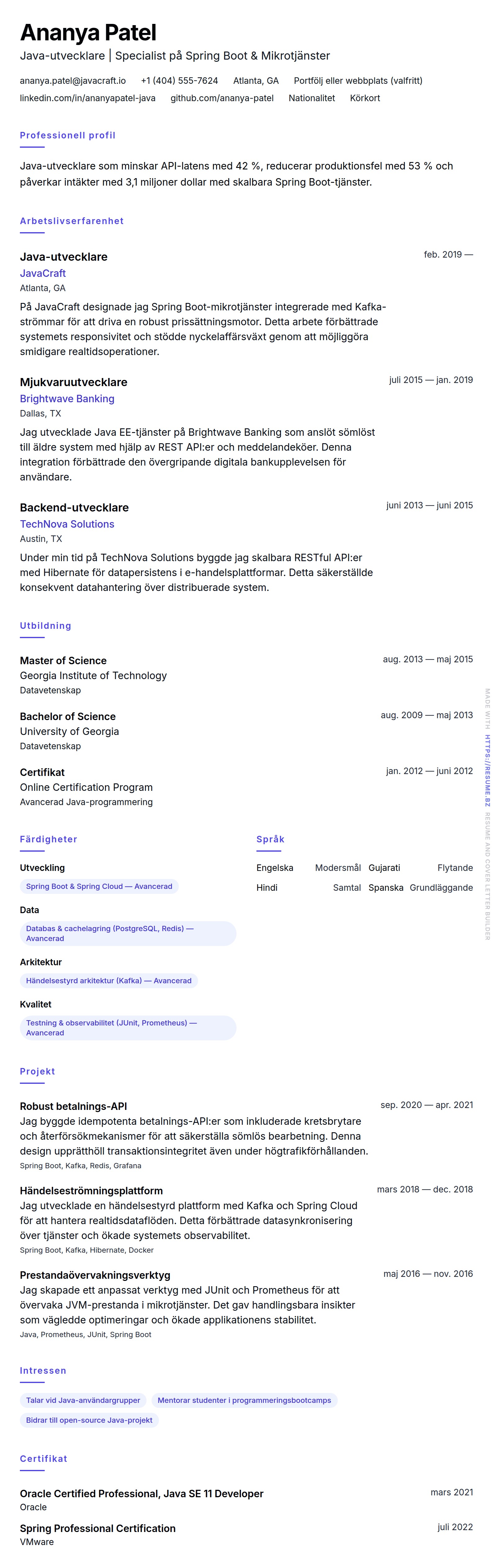Click the Brightwave Banking company name
This screenshot has height=1568, width=493.
67,399
